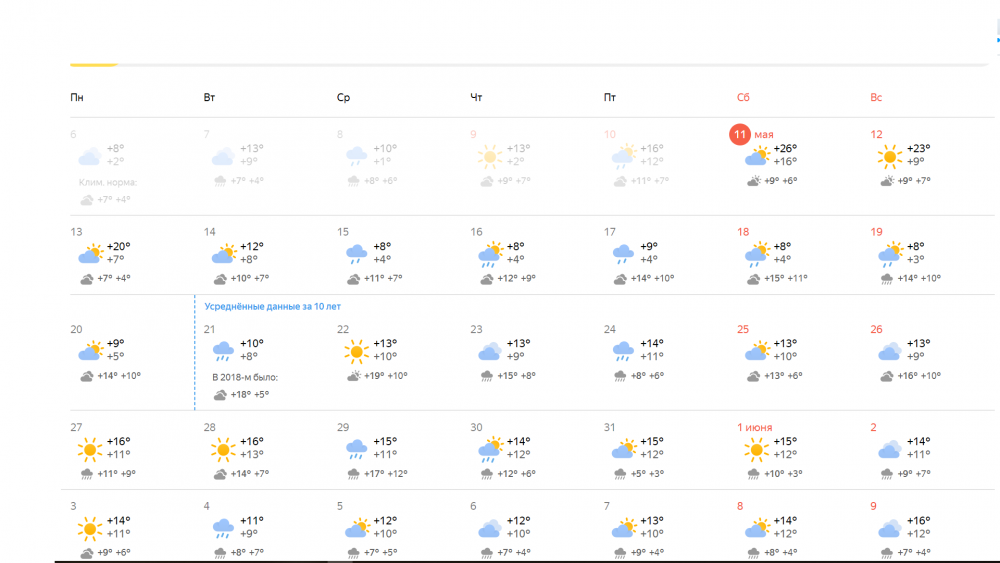Click the sunny icon for May 22
The width and height of the screenshot is (1000, 563).
(x=356, y=351)
